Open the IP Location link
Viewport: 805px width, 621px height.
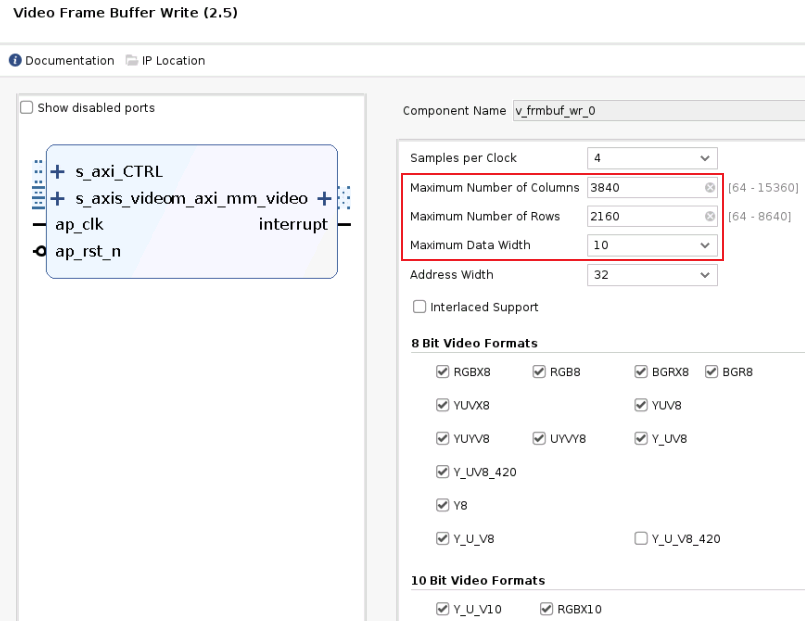173,61
